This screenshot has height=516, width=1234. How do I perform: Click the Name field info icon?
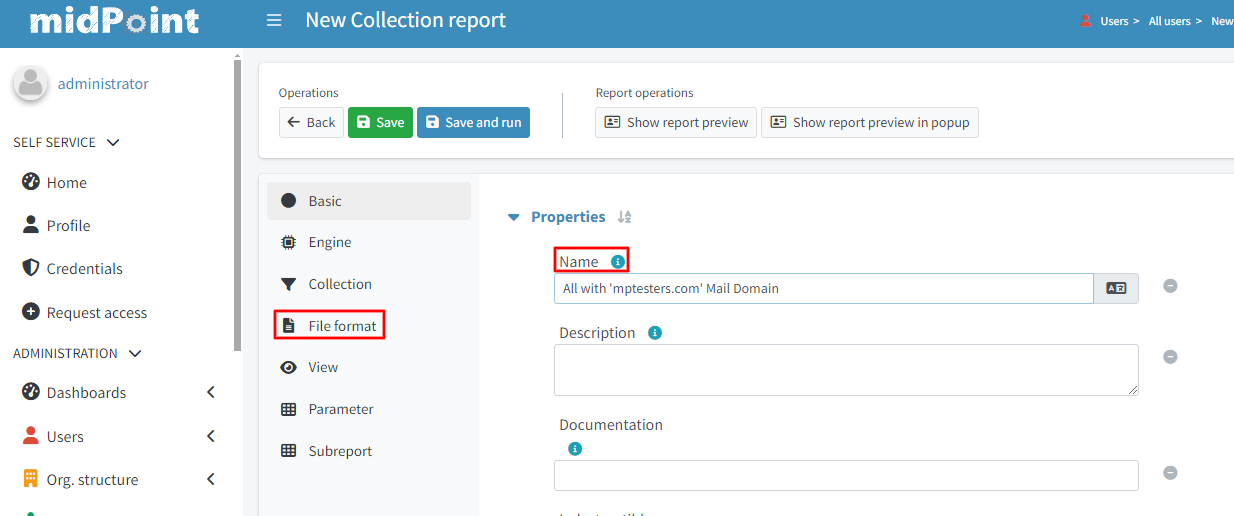click(x=618, y=261)
